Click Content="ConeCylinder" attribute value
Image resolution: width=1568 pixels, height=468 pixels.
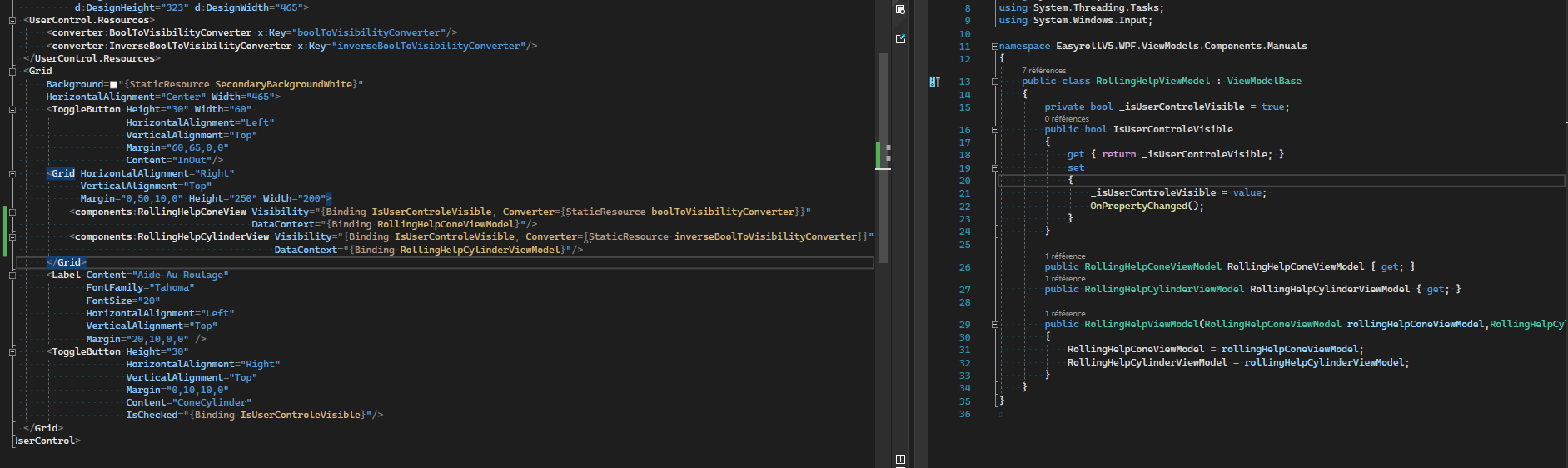tap(212, 402)
